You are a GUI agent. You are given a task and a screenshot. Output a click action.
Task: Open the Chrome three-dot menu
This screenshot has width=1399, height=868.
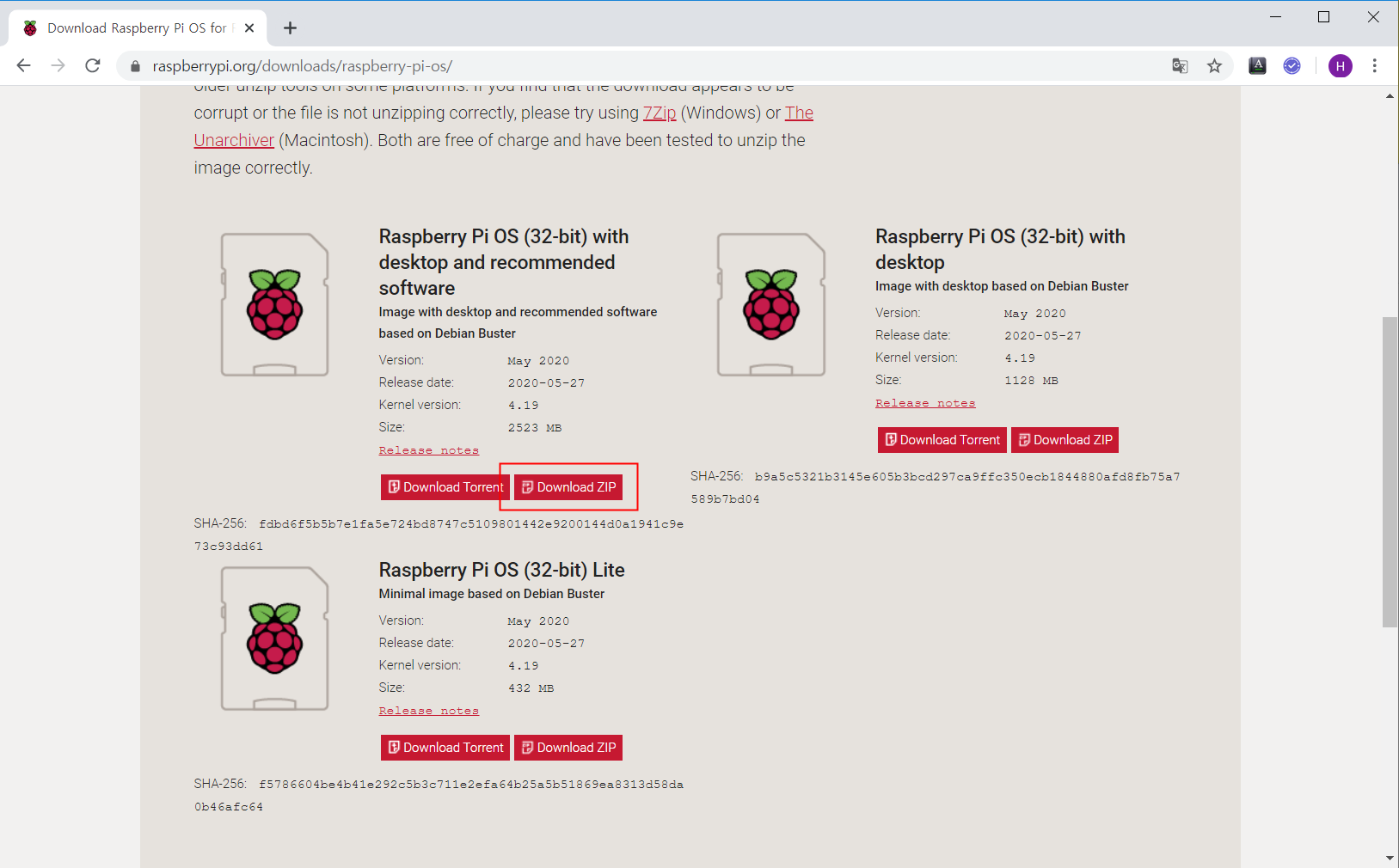tap(1374, 66)
